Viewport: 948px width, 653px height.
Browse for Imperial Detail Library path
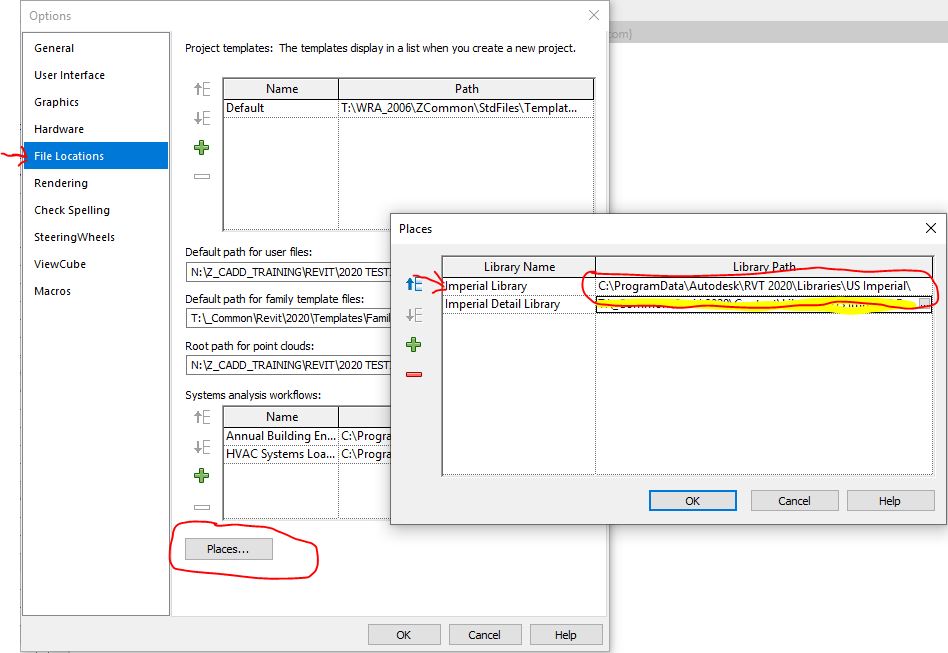tap(924, 304)
